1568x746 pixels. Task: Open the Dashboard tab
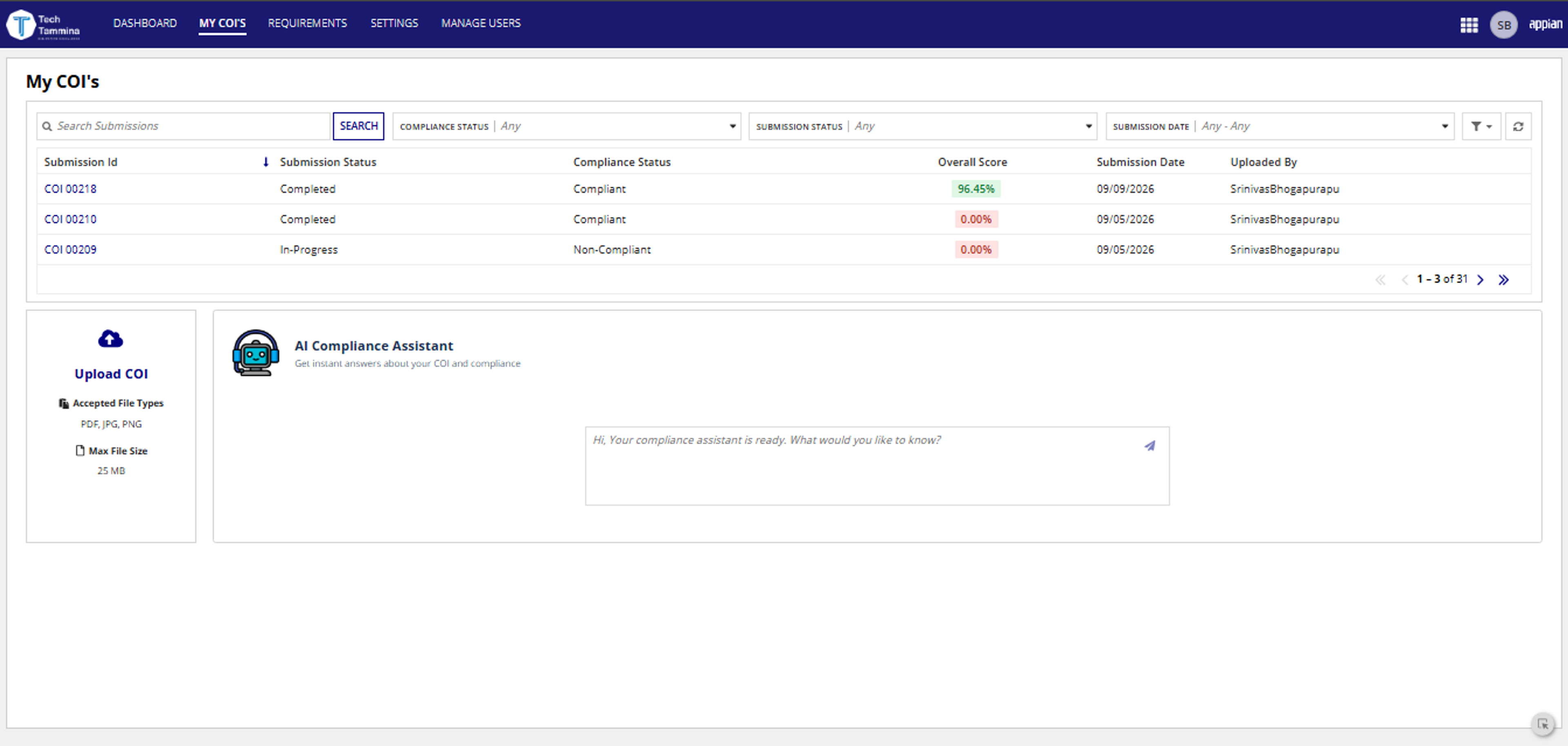(x=145, y=23)
